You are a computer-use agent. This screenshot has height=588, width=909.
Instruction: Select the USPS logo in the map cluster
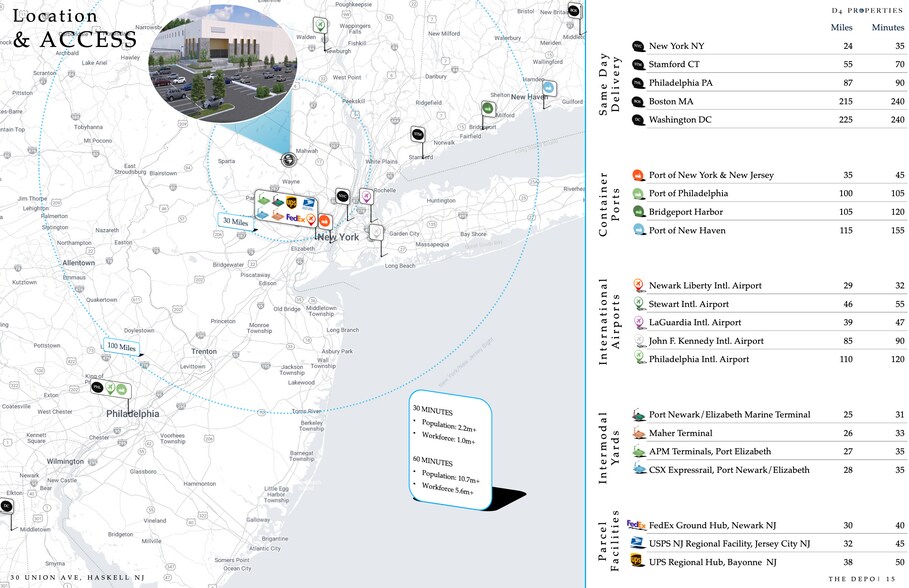[x=309, y=203]
